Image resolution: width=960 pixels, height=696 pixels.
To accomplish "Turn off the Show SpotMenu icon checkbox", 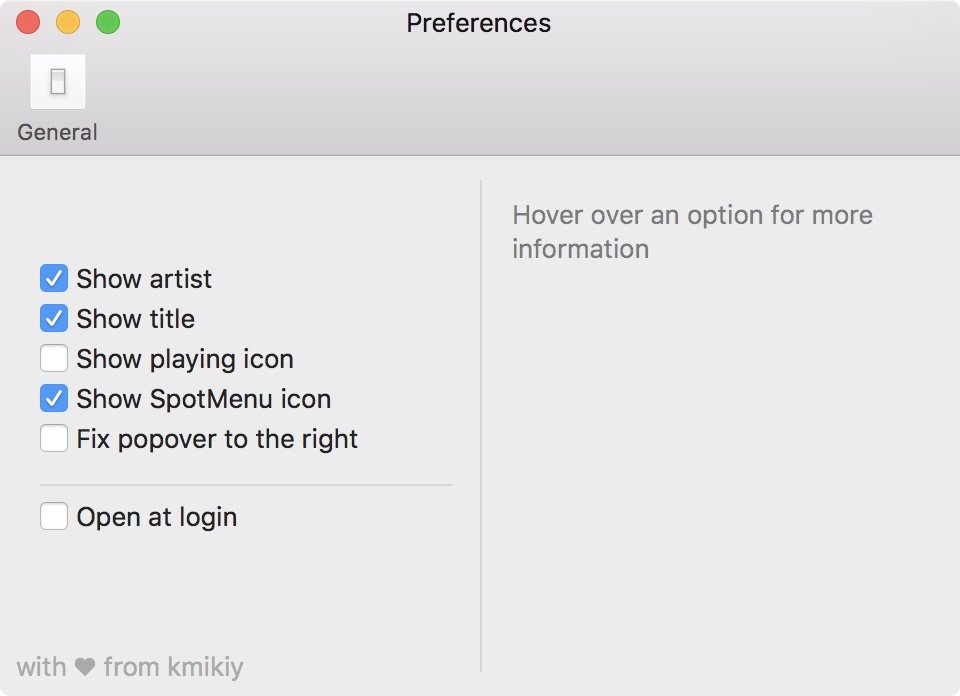I will (54, 398).
